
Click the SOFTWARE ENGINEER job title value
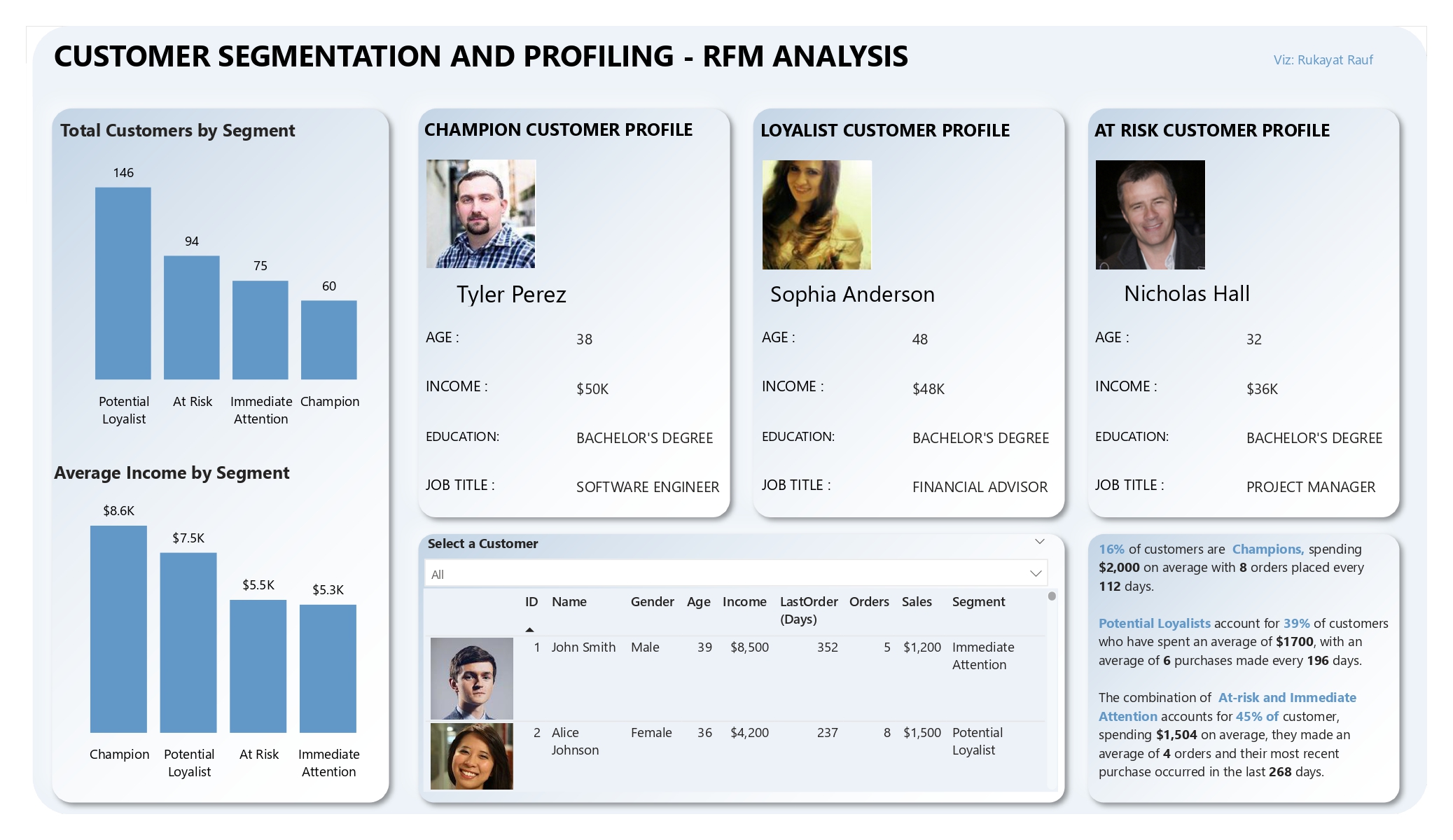click(648, 487)
